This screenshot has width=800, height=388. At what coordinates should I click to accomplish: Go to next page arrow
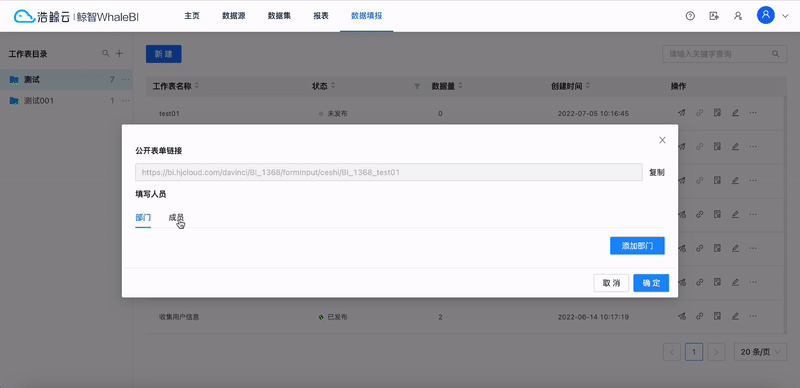716,351
